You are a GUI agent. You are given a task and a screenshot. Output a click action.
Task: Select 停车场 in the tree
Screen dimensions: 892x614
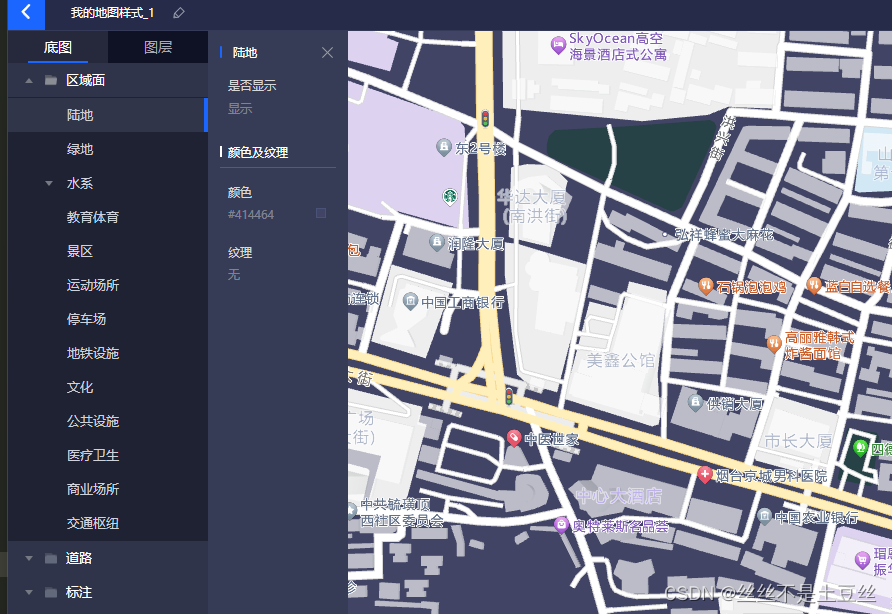point(108,319)
